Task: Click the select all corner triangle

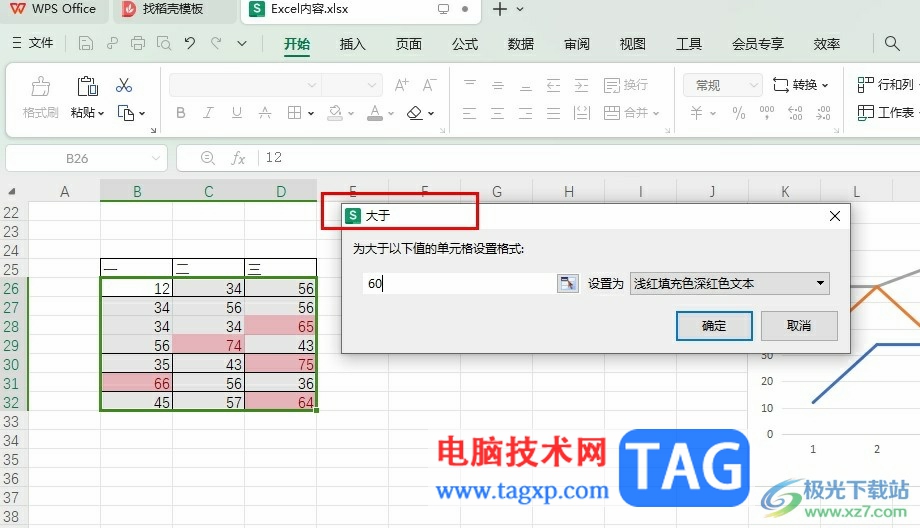Action: [x=11, y=191]
